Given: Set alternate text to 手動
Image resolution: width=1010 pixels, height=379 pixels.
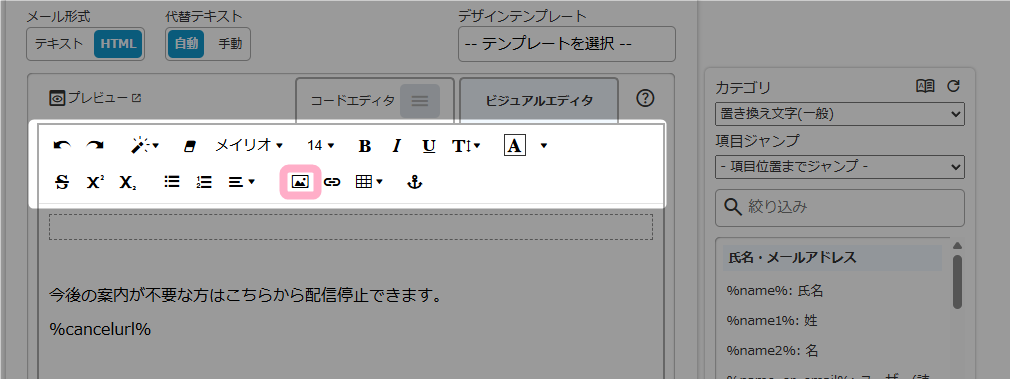Looking at the screenshot, I should (x=230, y=44).
